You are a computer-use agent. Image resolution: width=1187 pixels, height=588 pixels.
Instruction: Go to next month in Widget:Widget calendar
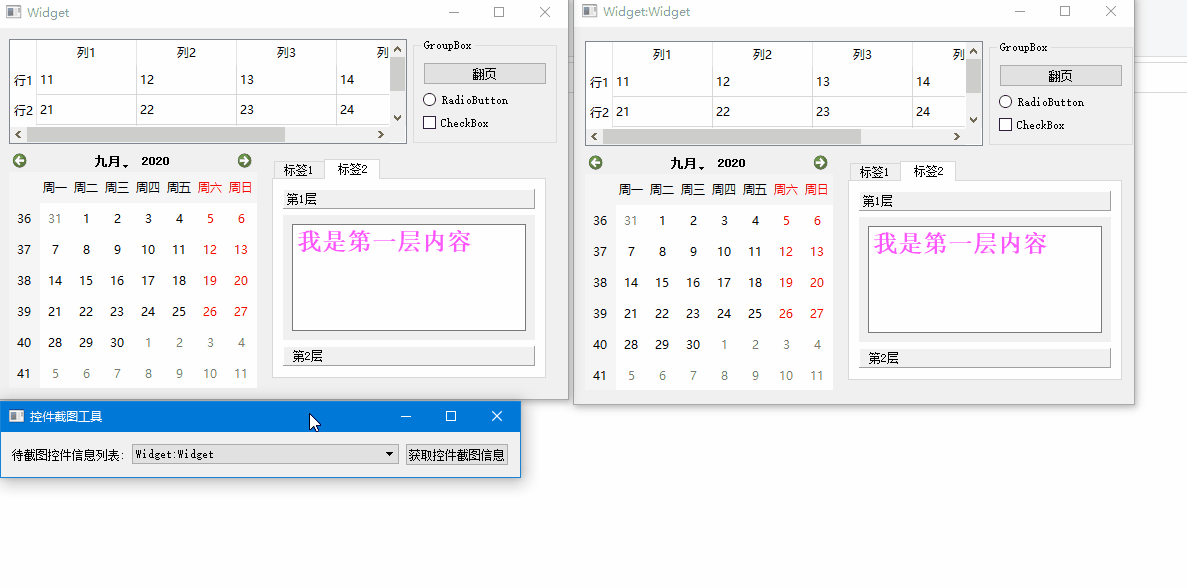click(821, 163)
